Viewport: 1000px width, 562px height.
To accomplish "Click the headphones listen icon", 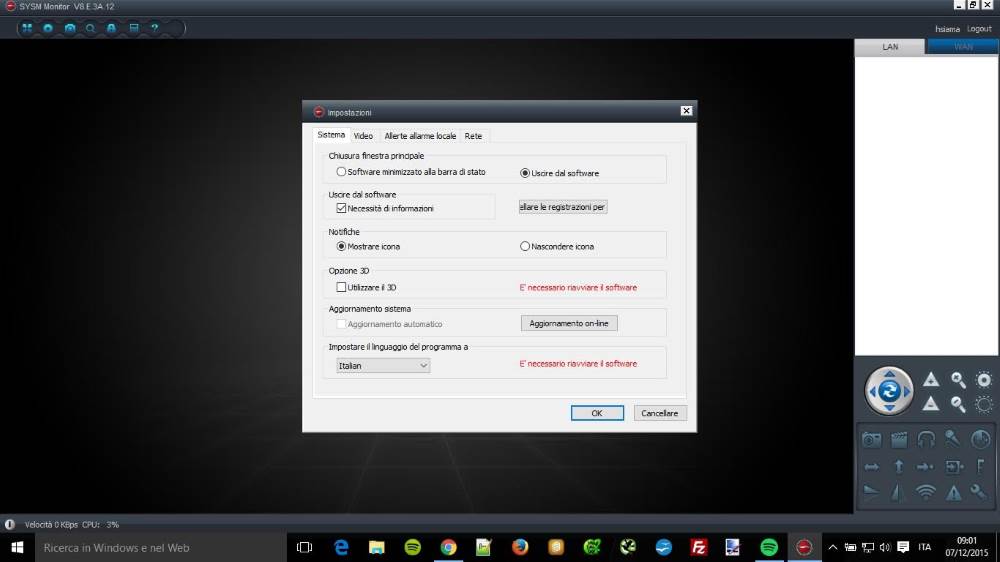I will click(926, 439).
